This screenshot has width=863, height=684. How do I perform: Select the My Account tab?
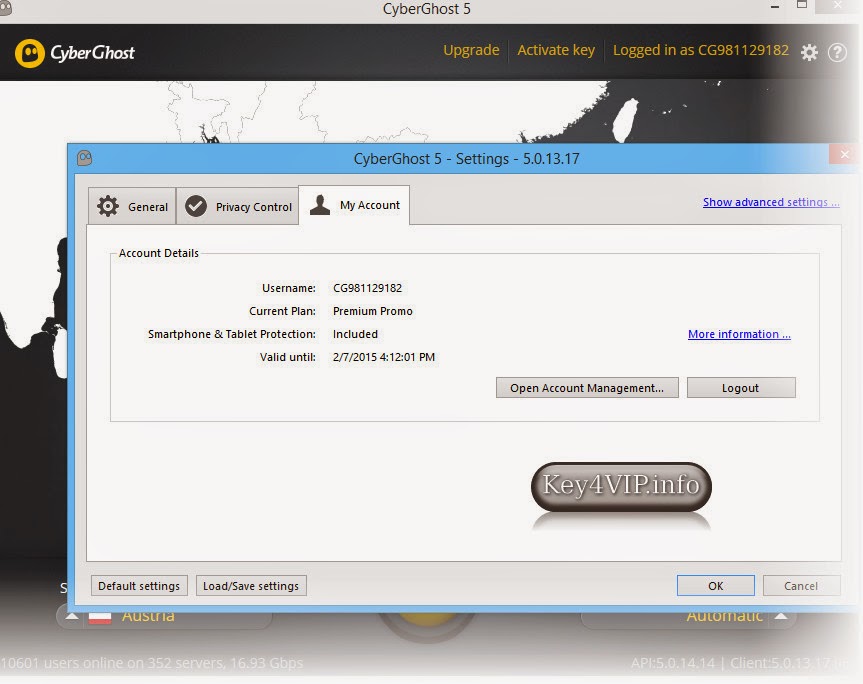[x=354, y=205]
